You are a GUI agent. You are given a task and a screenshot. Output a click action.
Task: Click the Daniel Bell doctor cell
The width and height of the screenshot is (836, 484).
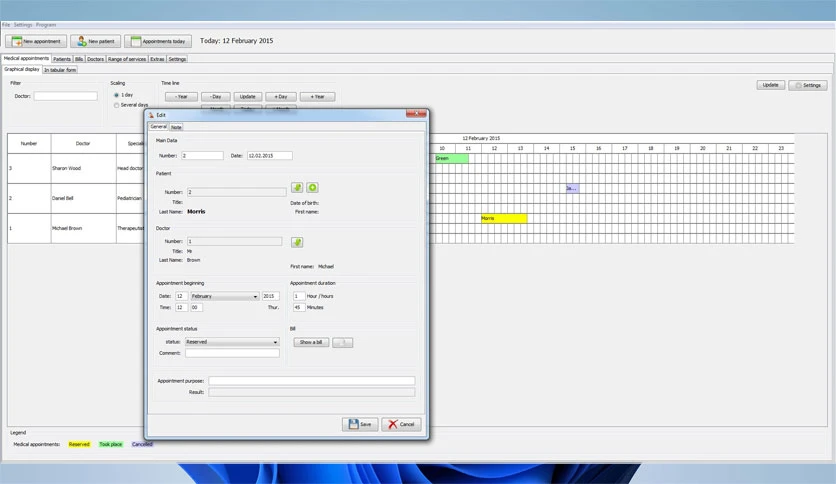click(83, 198)
